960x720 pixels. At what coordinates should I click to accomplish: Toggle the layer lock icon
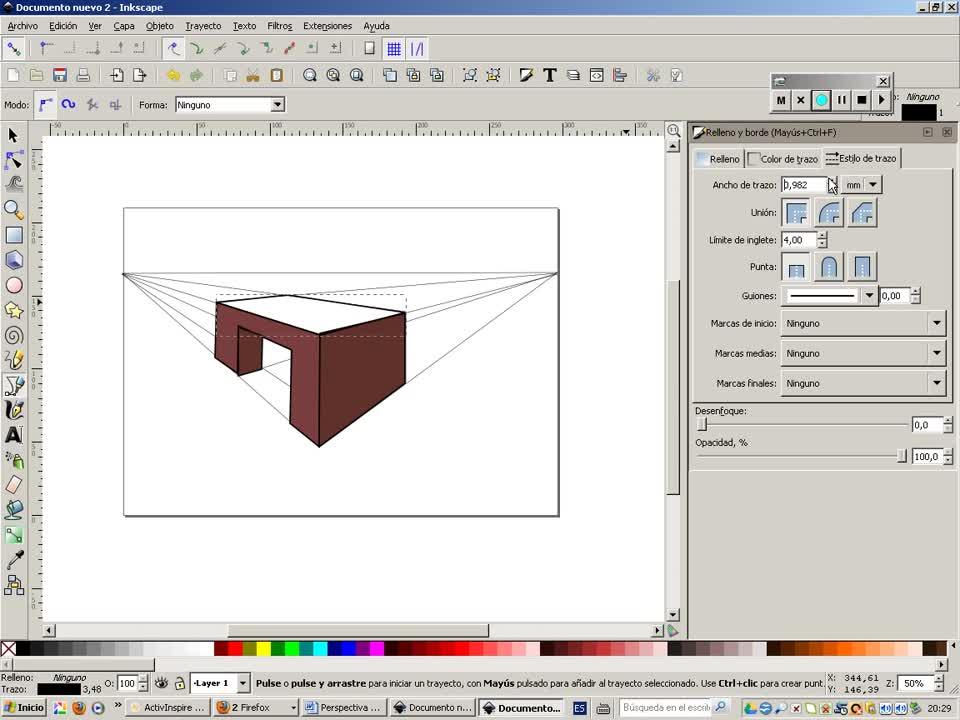click(179, 683)
